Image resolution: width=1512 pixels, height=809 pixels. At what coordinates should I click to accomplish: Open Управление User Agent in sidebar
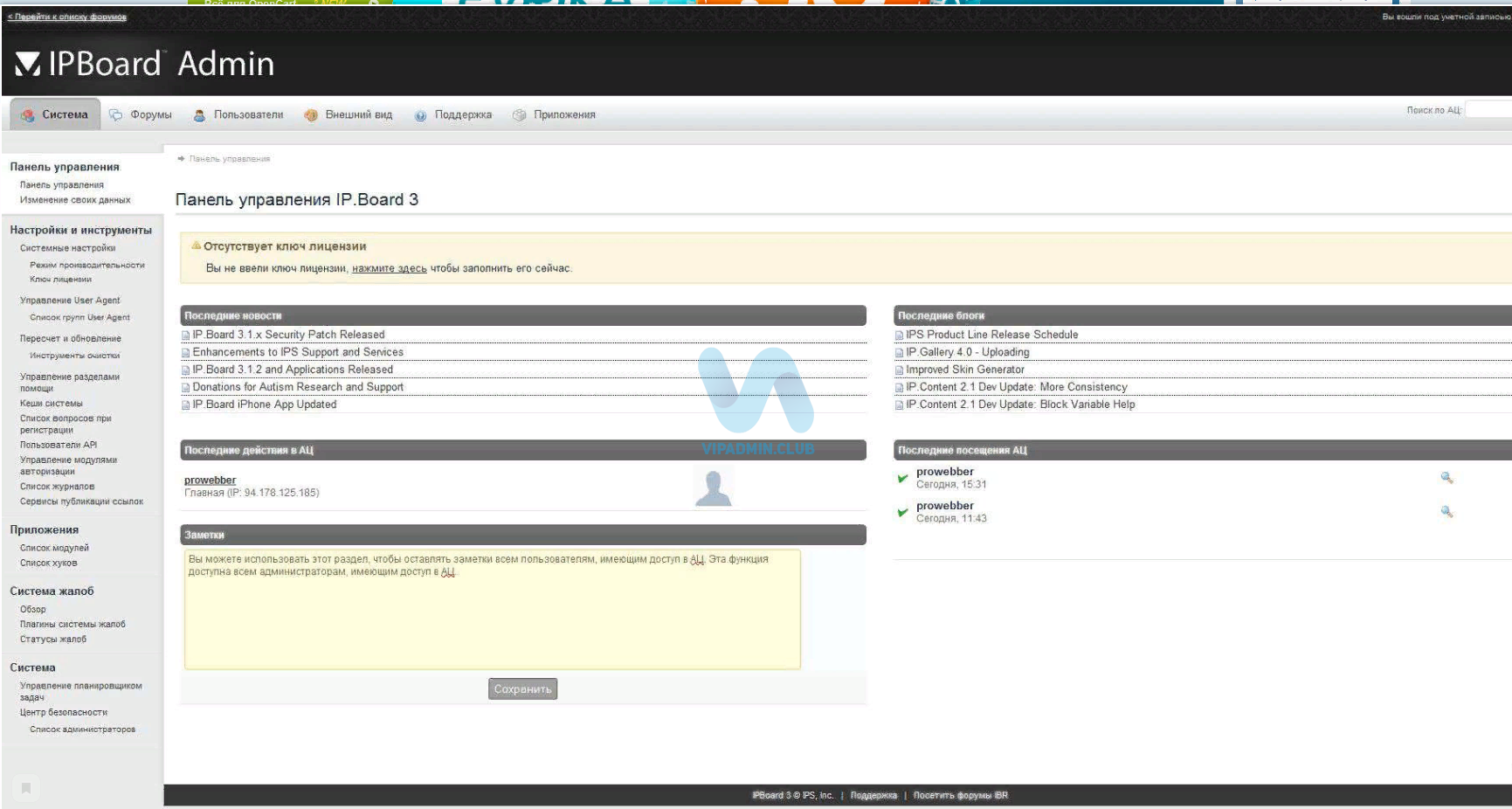[x=70, y=301]
